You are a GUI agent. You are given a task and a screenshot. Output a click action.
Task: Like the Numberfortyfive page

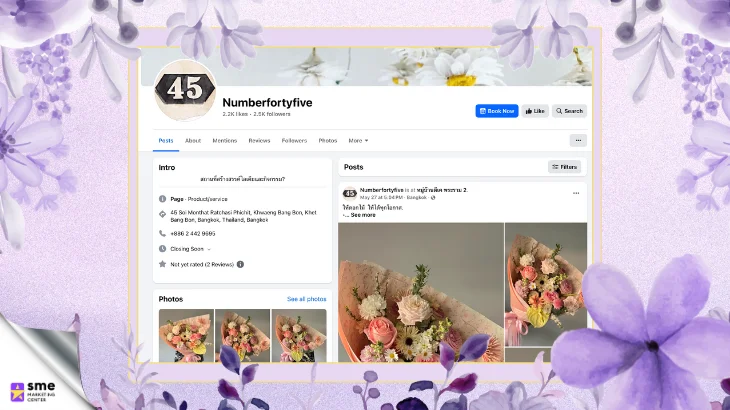point(535,111)
